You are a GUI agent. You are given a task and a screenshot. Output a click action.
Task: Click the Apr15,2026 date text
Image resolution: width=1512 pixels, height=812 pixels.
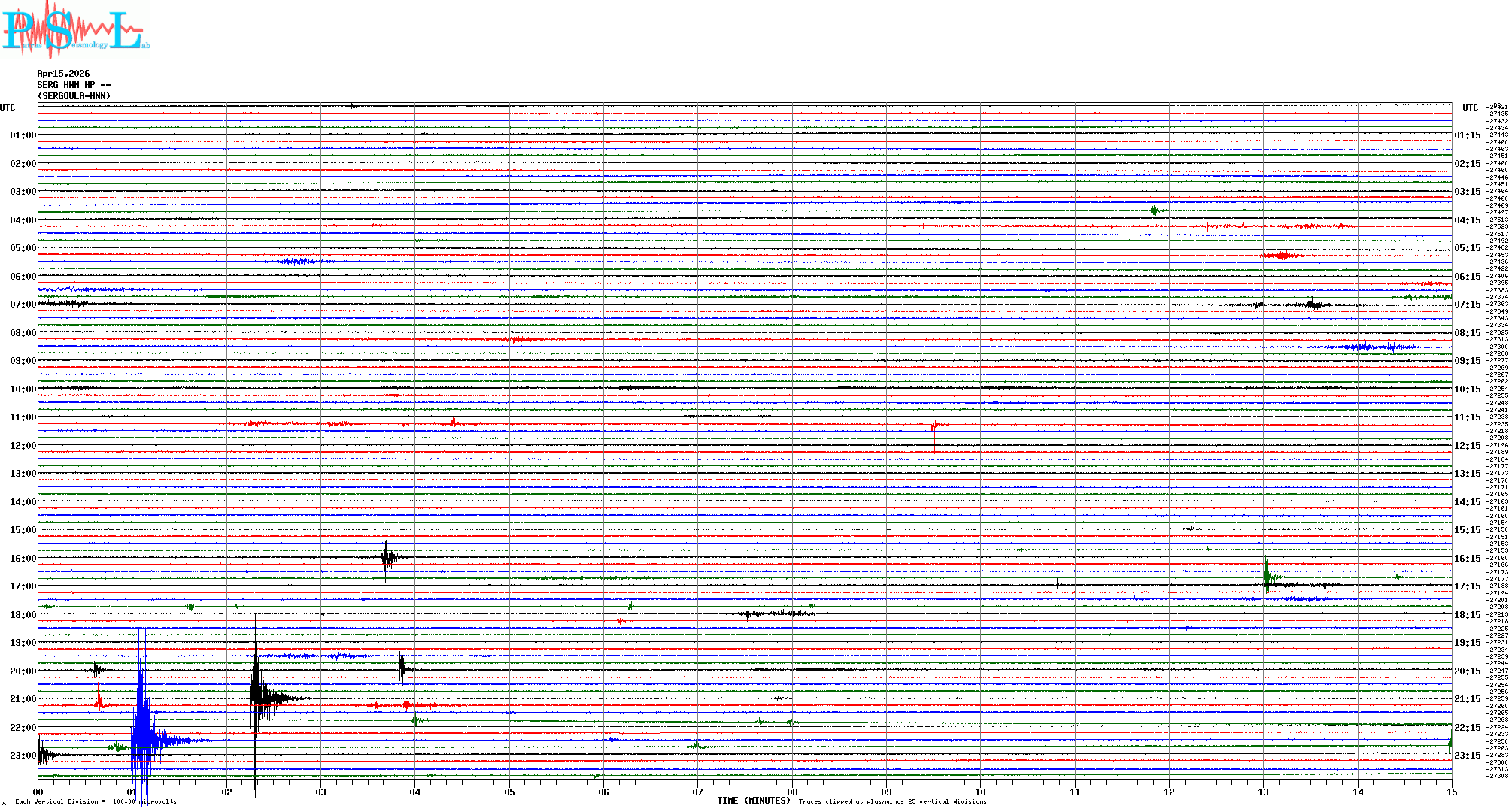tap(63, 74)
